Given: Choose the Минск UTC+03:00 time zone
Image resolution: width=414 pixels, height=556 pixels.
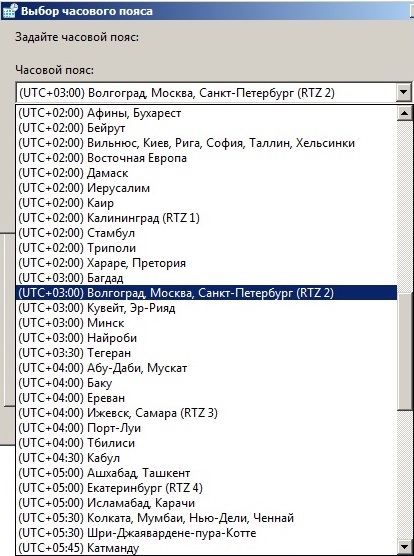Looking at the screenshot, I should [206, 323].
